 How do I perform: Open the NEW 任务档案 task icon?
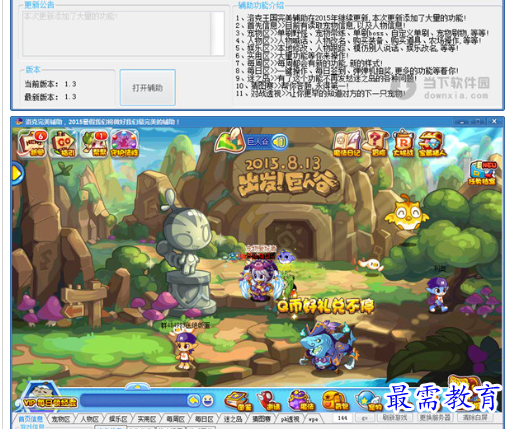tap(483, 173)
